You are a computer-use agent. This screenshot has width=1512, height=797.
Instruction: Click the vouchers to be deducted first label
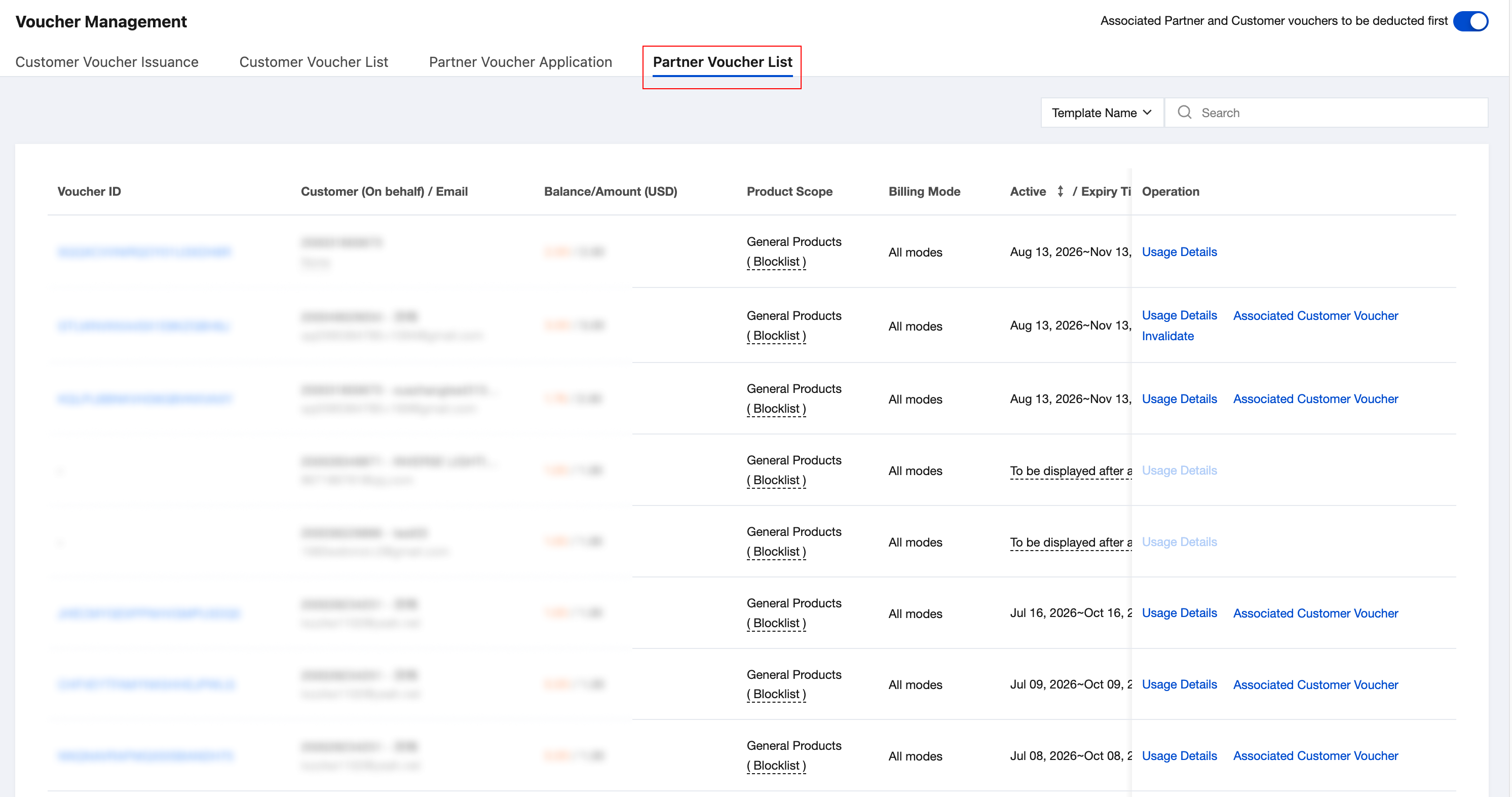pyautogui.click(x=1274, y=21)
